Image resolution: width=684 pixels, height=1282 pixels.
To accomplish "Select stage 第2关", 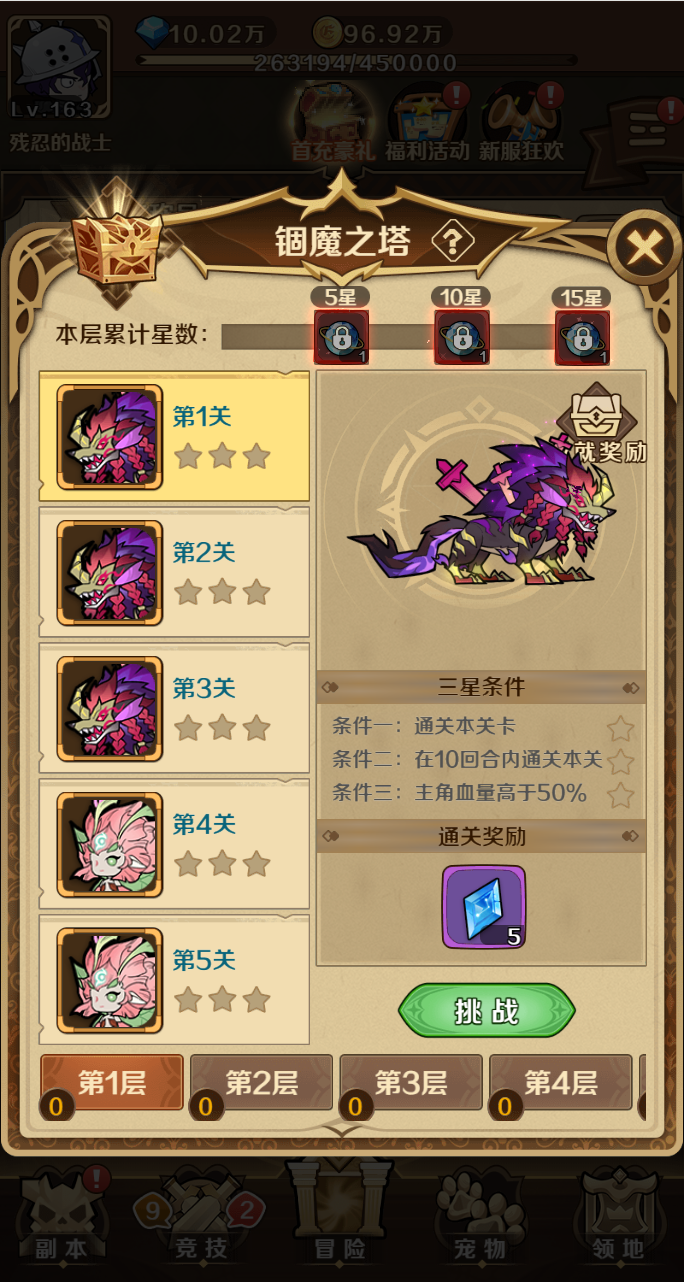I will [x=174, y=572].
